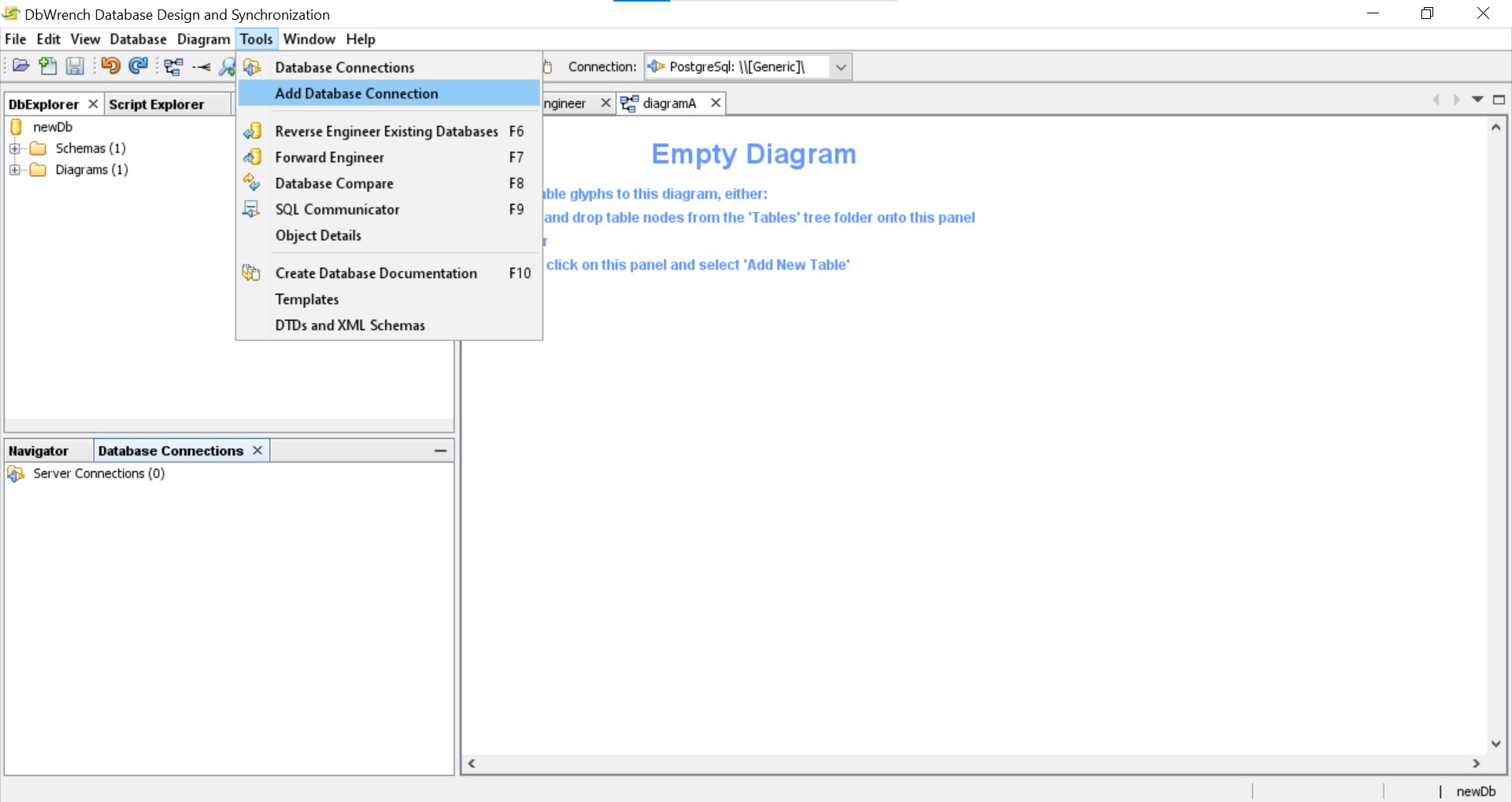Click the Forward Engineer menu icon
Viewport: 1512px width, 802px height.
pos(252,157)
